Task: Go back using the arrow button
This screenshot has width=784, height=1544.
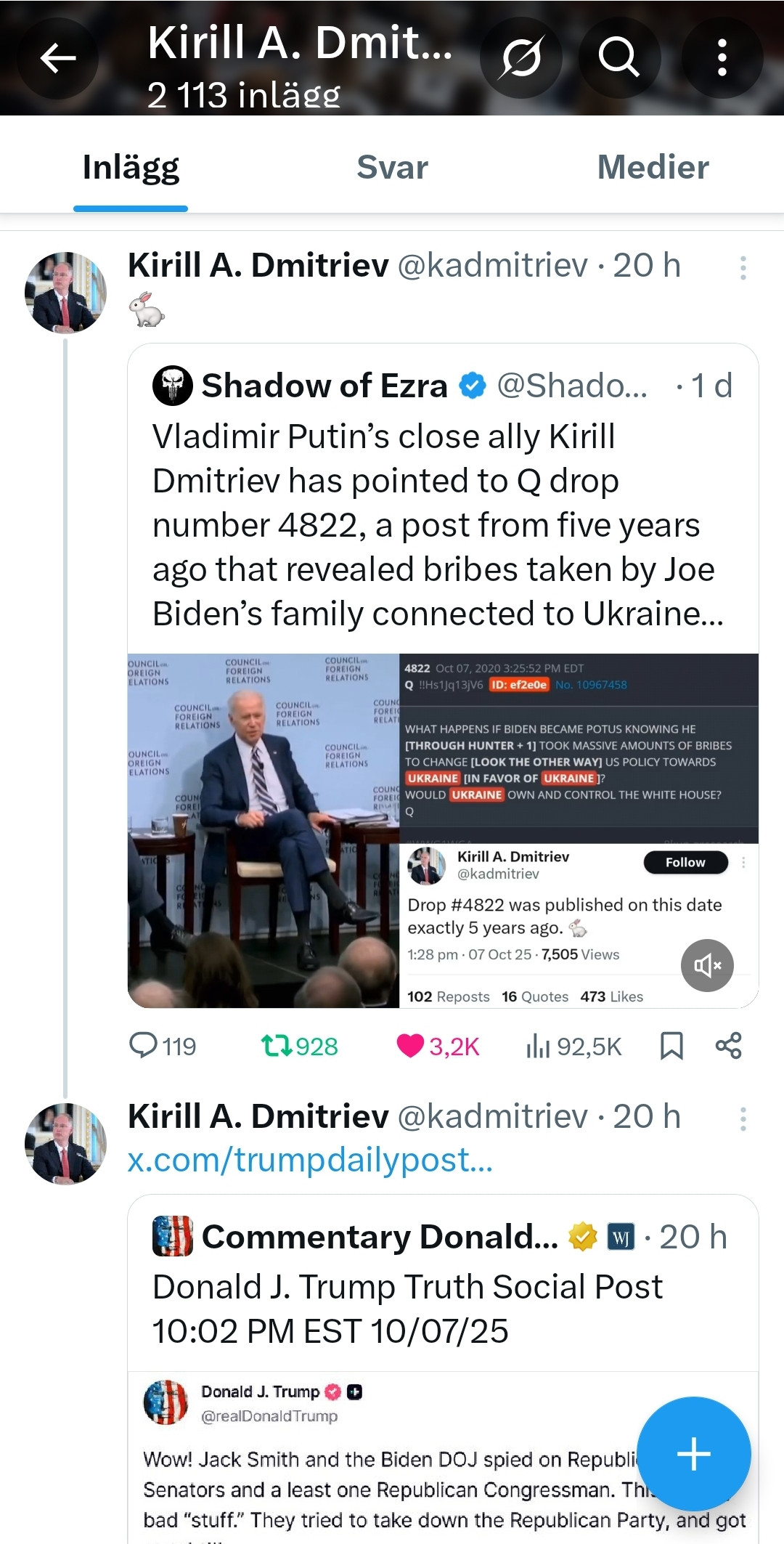Action: 58,58
